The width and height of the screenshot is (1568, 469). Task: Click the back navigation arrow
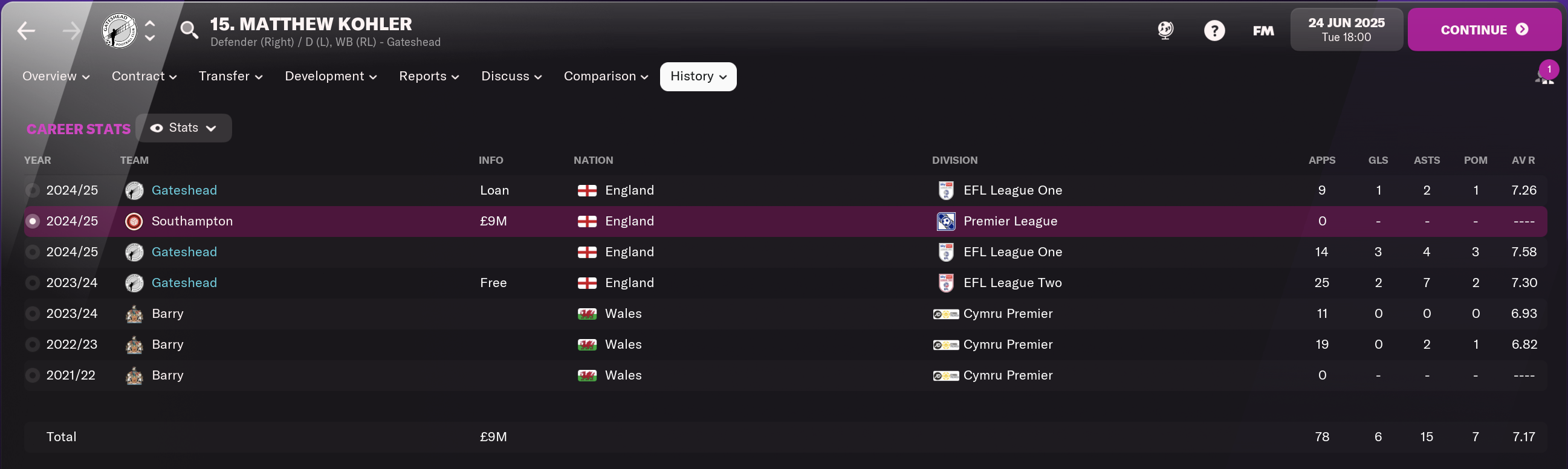click(x=26, y=30)
